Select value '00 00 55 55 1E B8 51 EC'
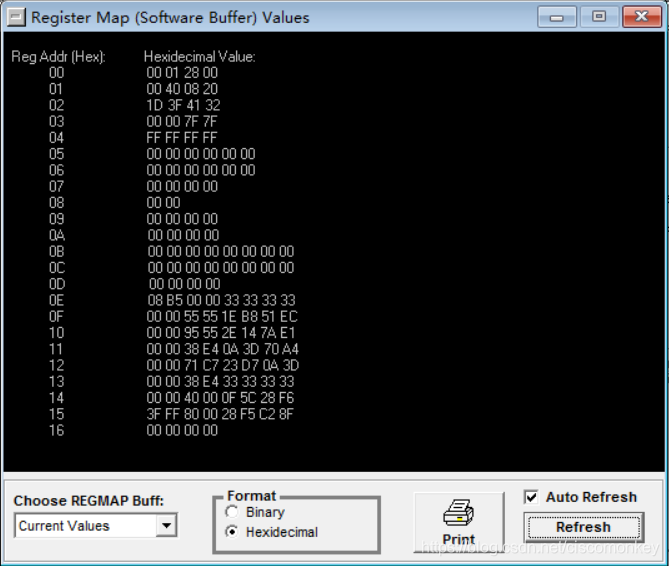The width and height of the screenshot is (669, 566). pyautogui.click(x=222, y=316)
